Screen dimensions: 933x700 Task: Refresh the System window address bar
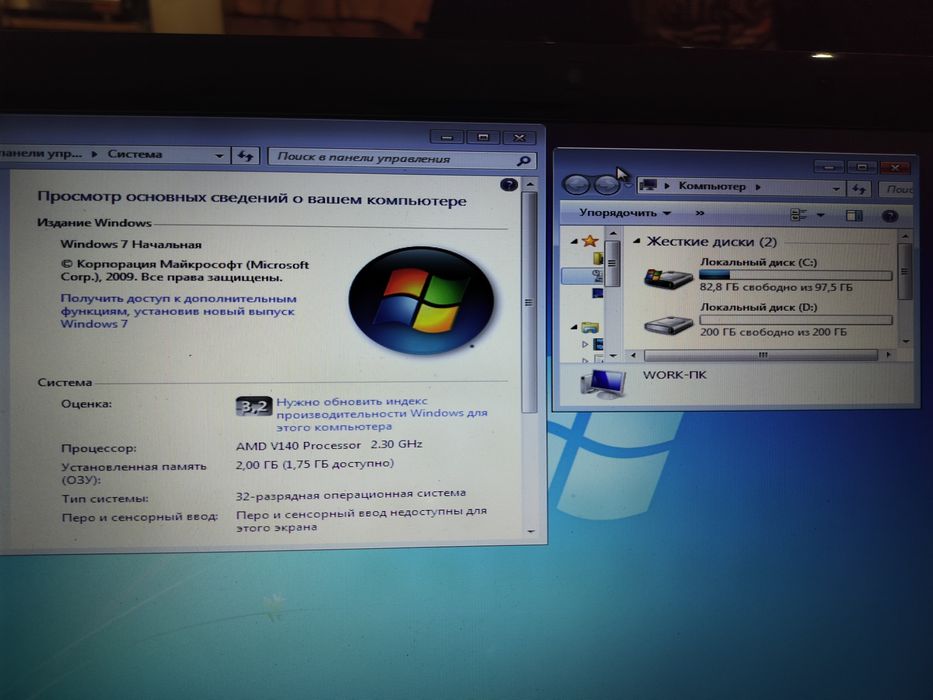[246, 156]
